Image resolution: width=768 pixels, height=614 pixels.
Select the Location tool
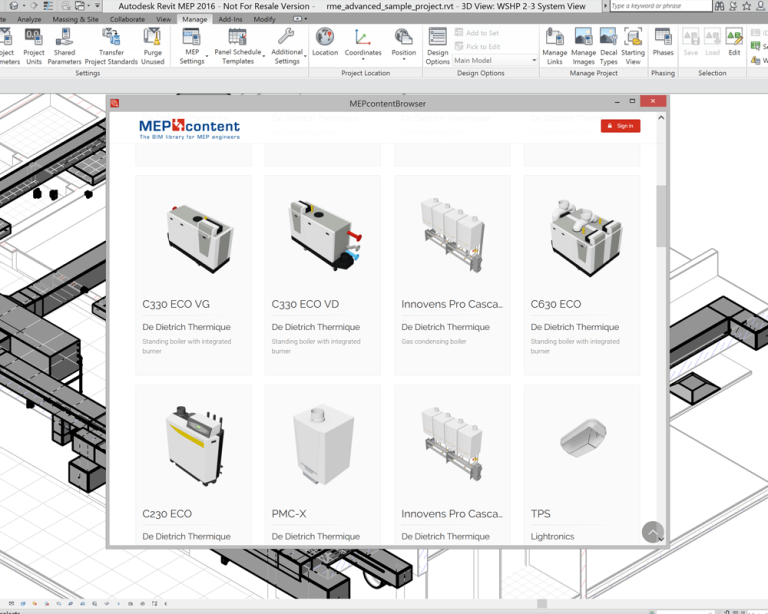[x=325, y=42]
